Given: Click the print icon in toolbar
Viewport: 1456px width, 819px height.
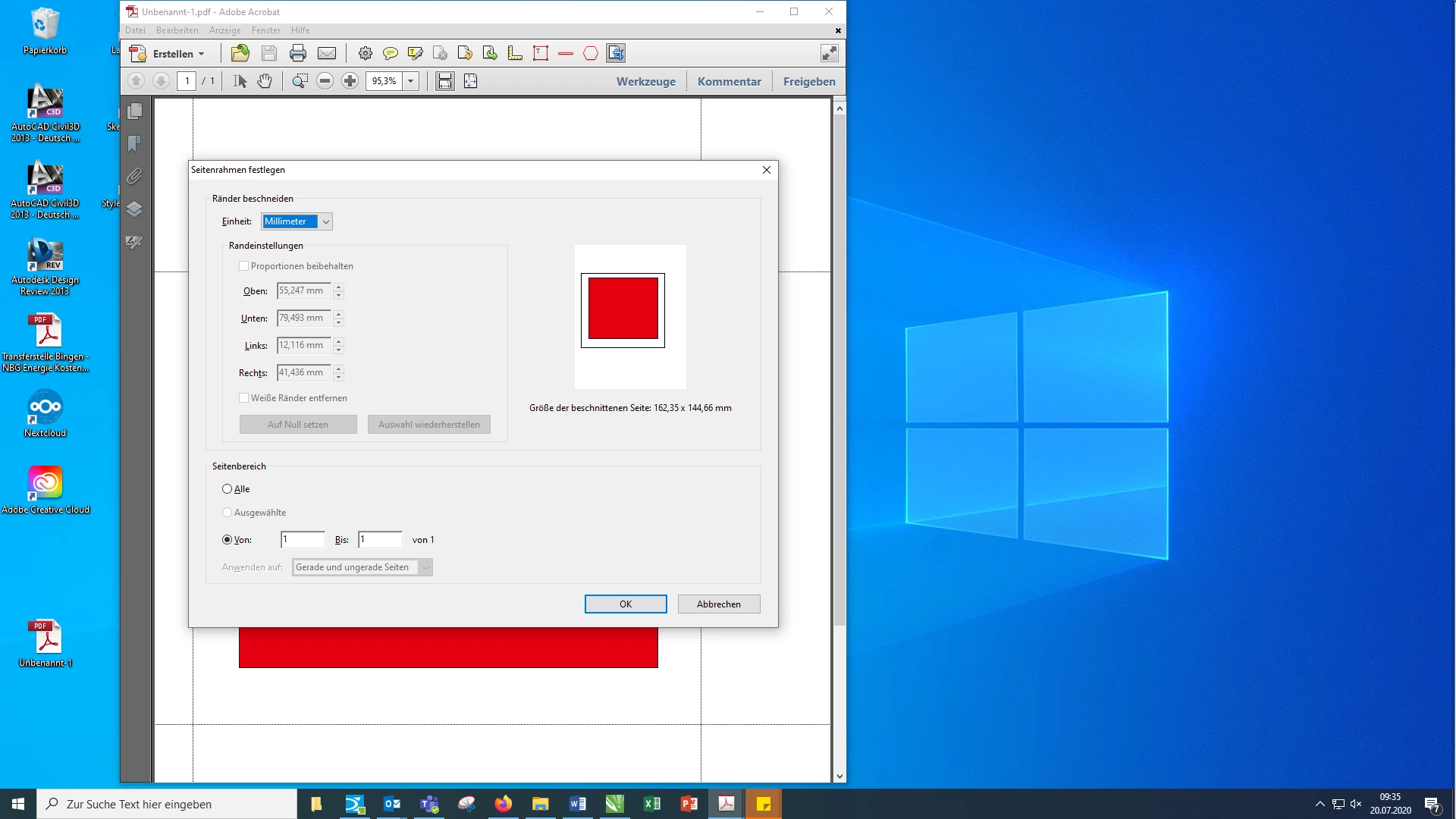Looking at the screenshot, I should pyautogui.click(x=297, y=54).
